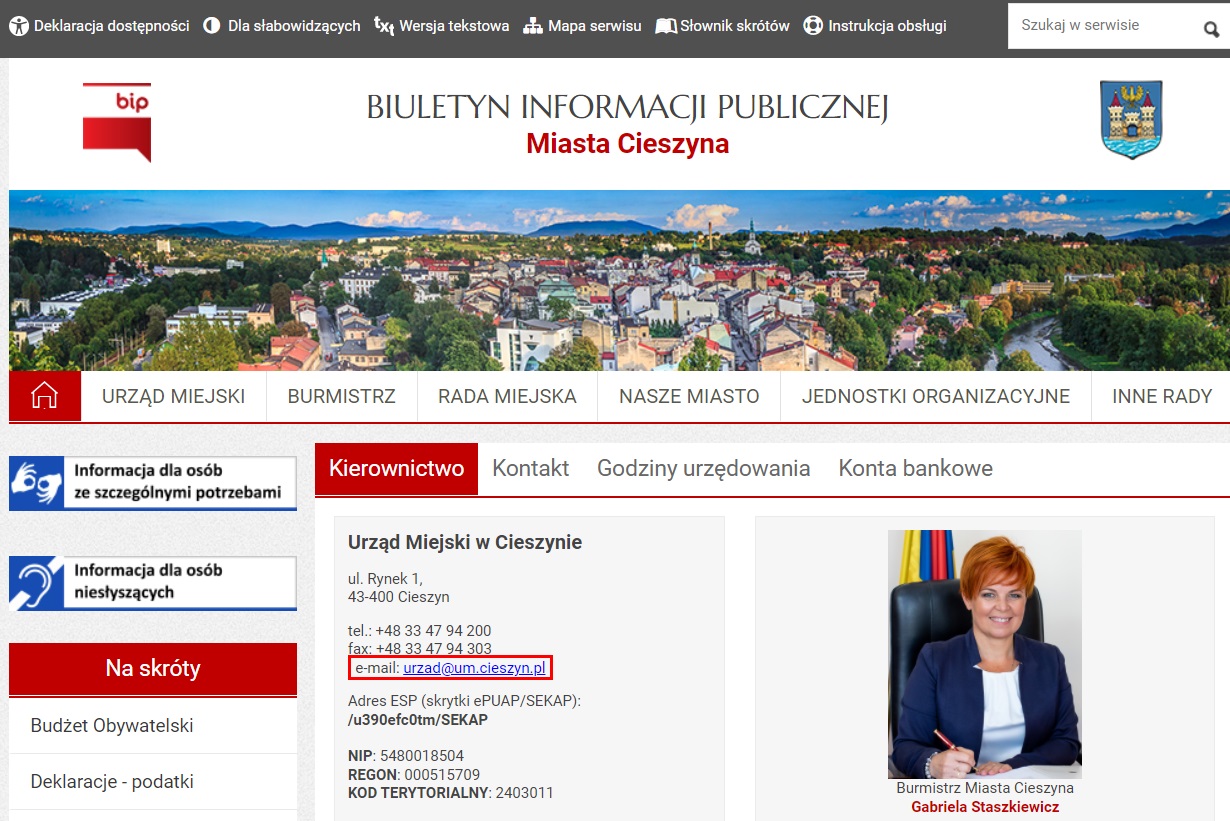This screenshot has width=1230, height=821.
Task: Click the sign language hands icon
Action: [x=37, y=483]
